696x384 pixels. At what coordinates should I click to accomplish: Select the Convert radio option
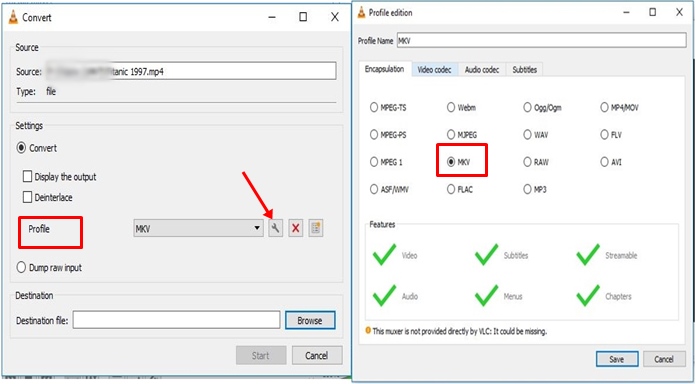(x=21, y=148)
